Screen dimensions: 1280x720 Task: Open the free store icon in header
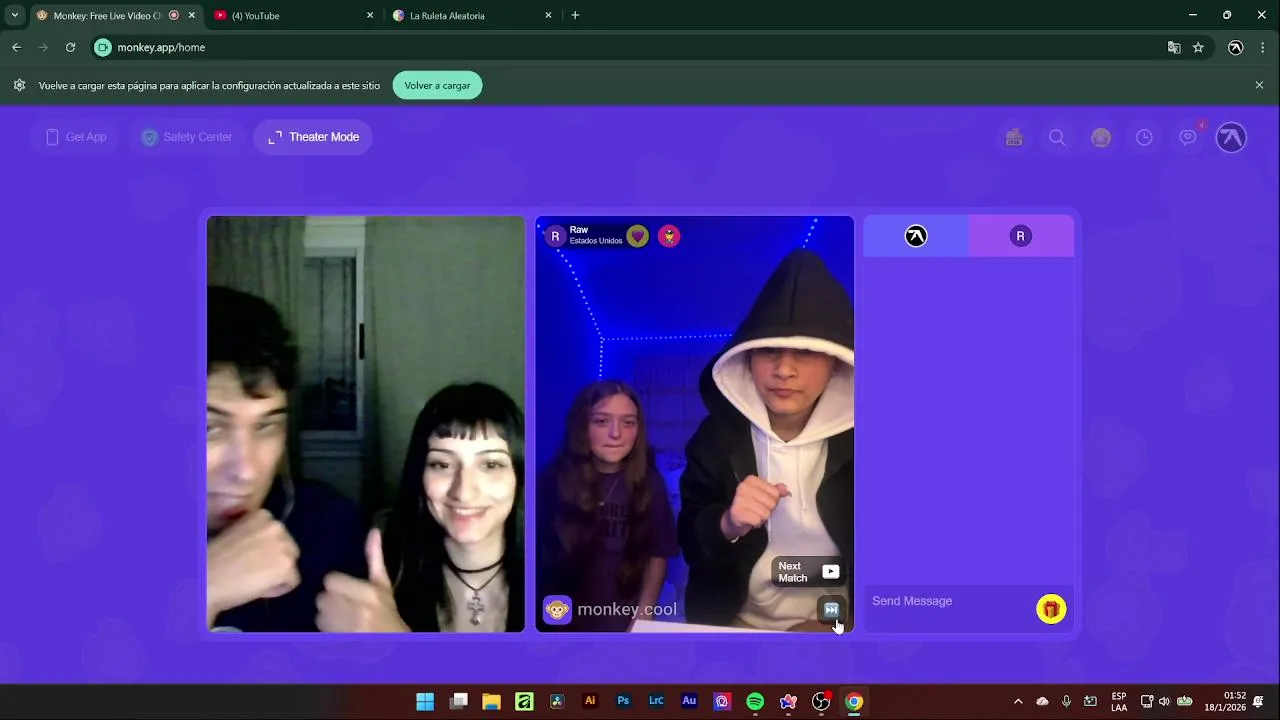tap(1014, 138)
